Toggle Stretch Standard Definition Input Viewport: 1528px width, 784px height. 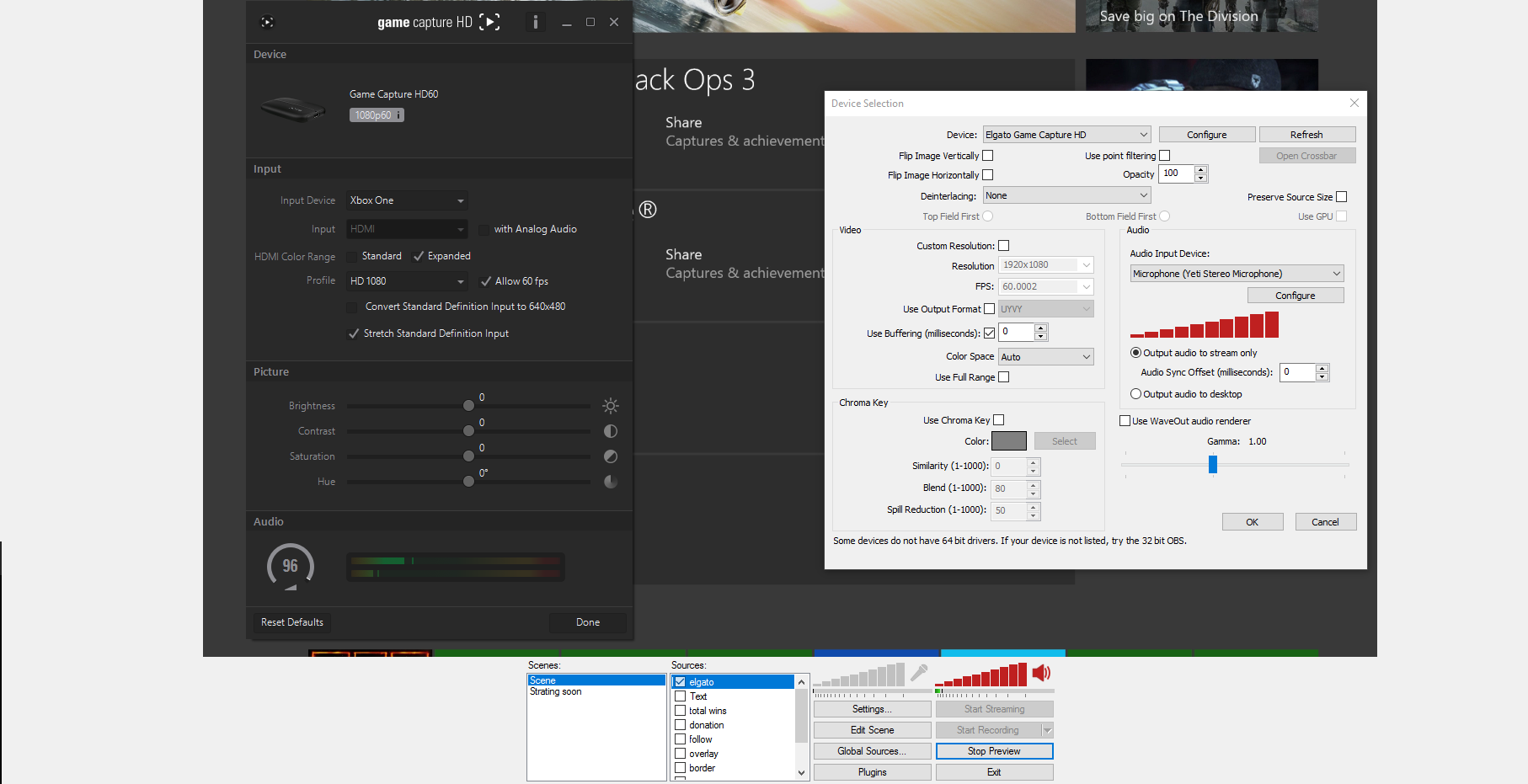point(354,333)
